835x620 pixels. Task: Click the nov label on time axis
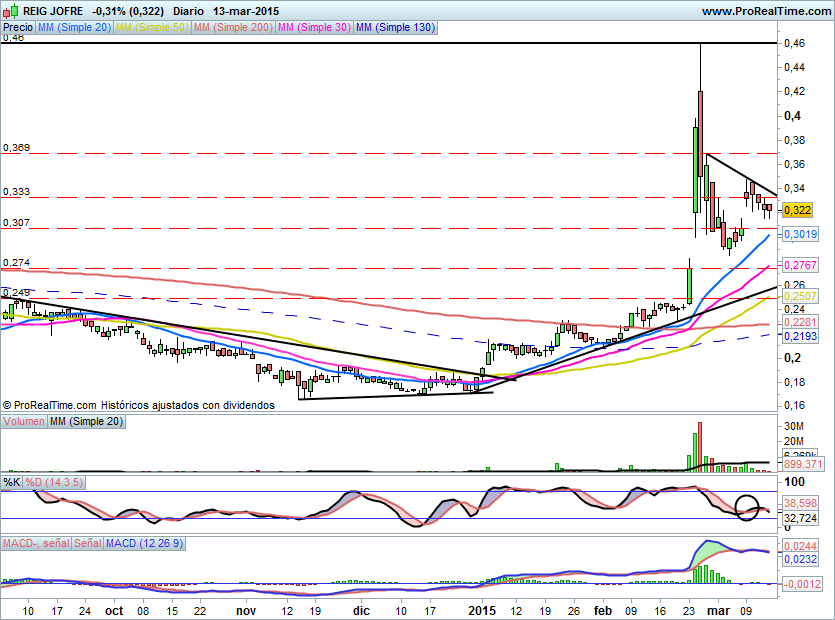(245, 610)
